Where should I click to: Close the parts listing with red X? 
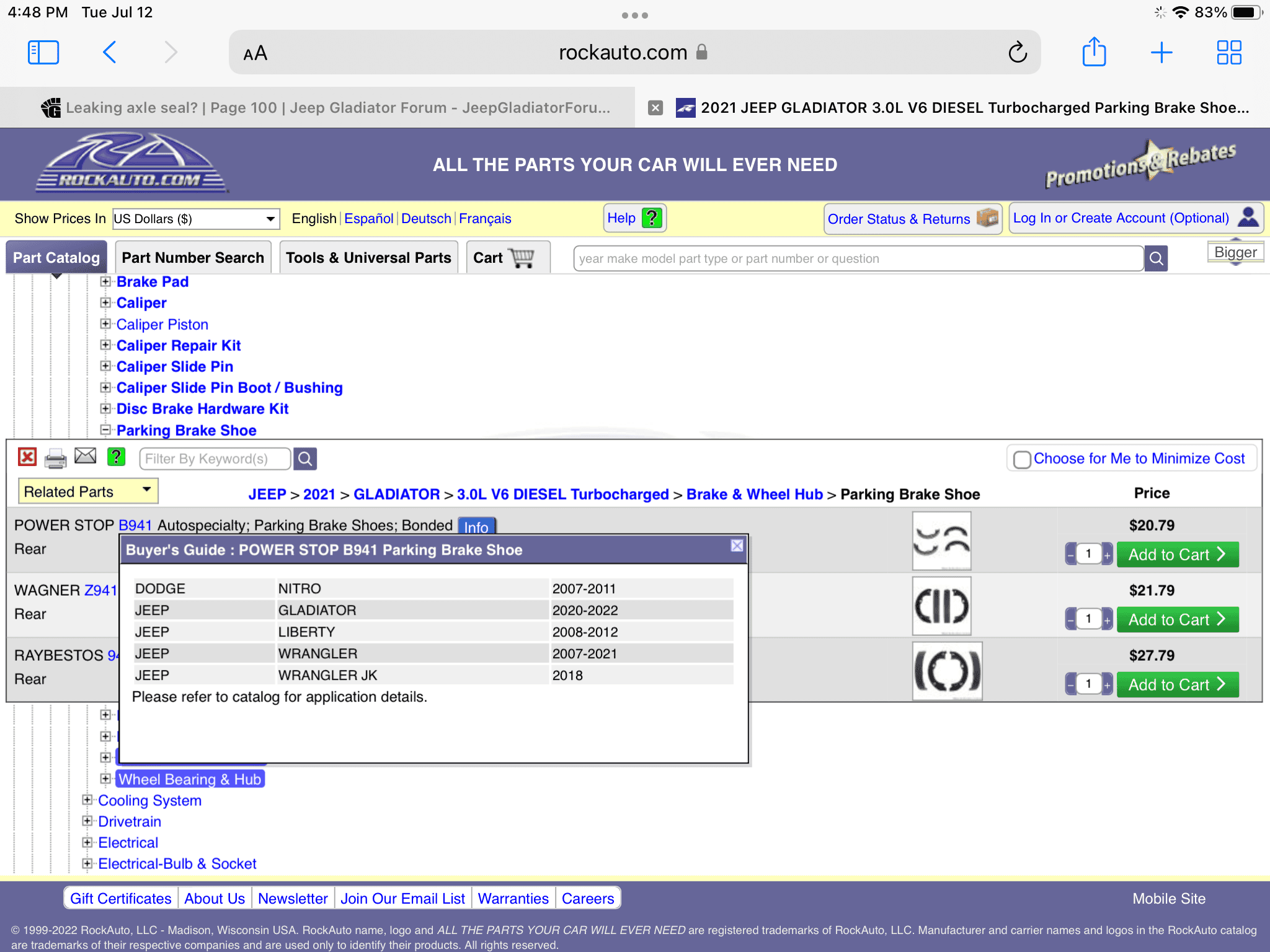(x=27, y=457)
